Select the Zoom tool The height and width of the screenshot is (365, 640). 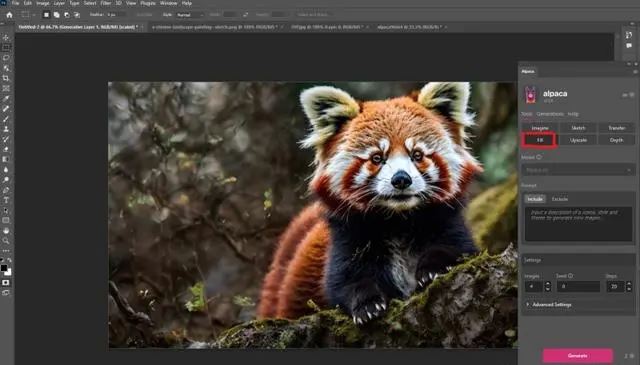tap(6, 241)
